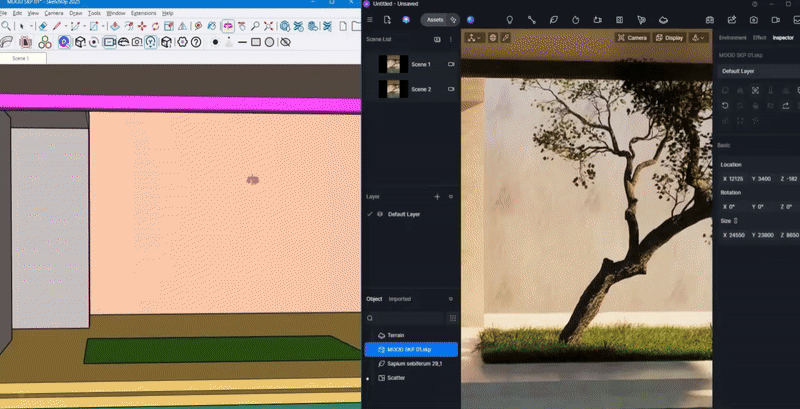Select the rectangle style icon in SketchUp
Screen dimensions: 800x409
[256, 42]
